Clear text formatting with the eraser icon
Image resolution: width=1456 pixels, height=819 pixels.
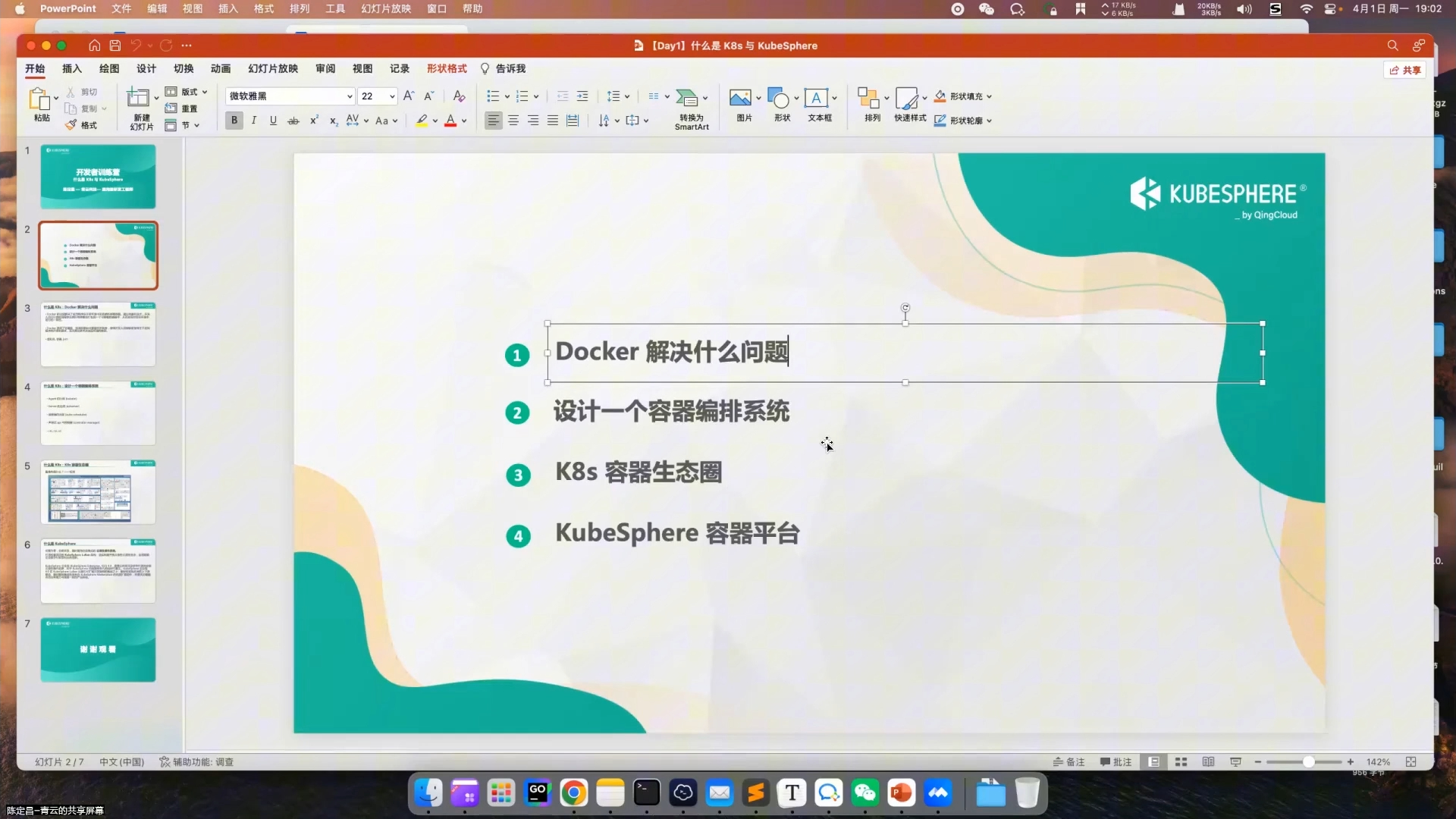459,96
